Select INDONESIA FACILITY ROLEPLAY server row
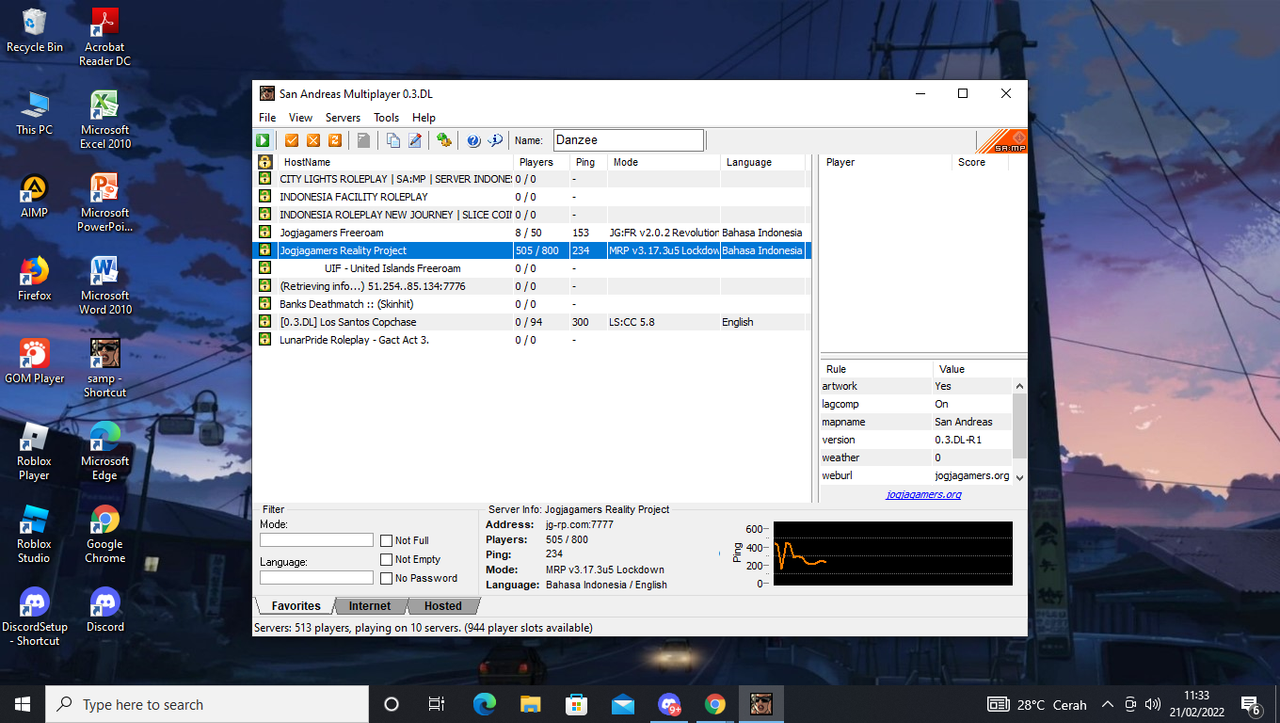 (x=531, y=197)
